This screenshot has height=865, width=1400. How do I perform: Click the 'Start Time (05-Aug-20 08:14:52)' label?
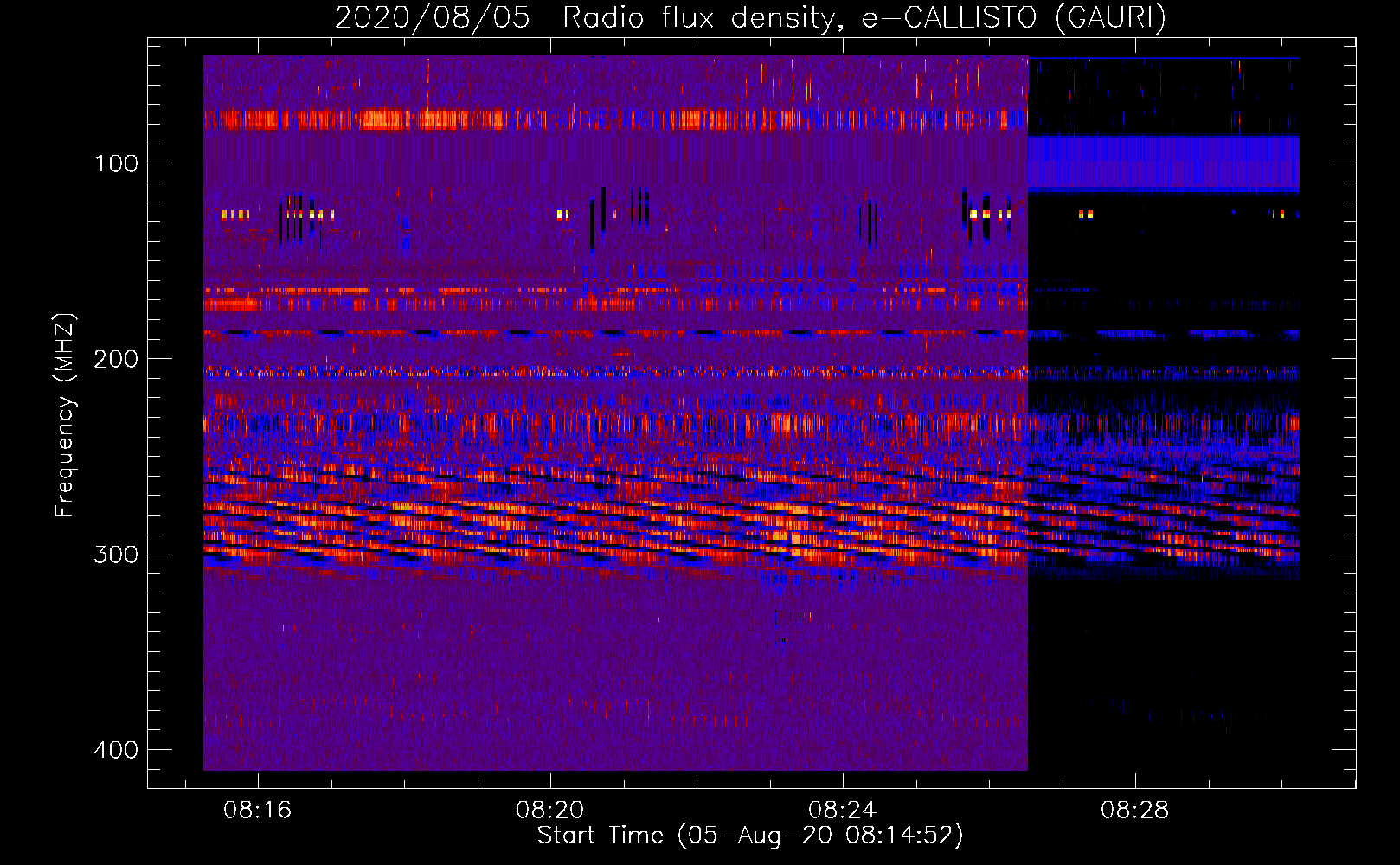click(750, 836)
